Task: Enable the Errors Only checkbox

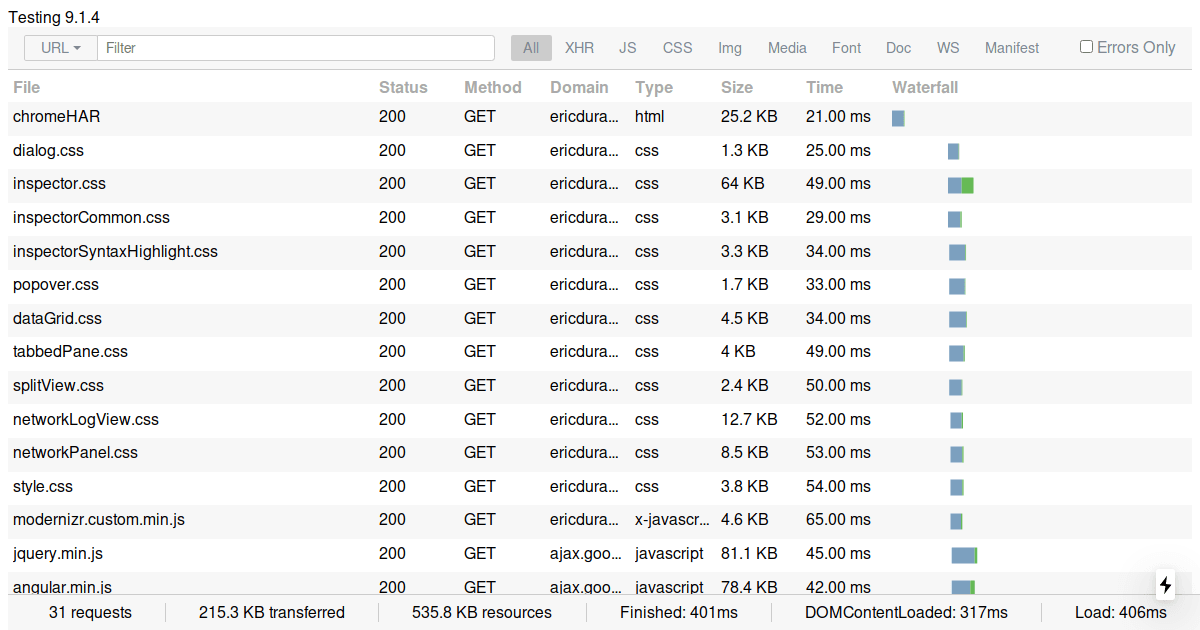Action: pos(1086,47)
